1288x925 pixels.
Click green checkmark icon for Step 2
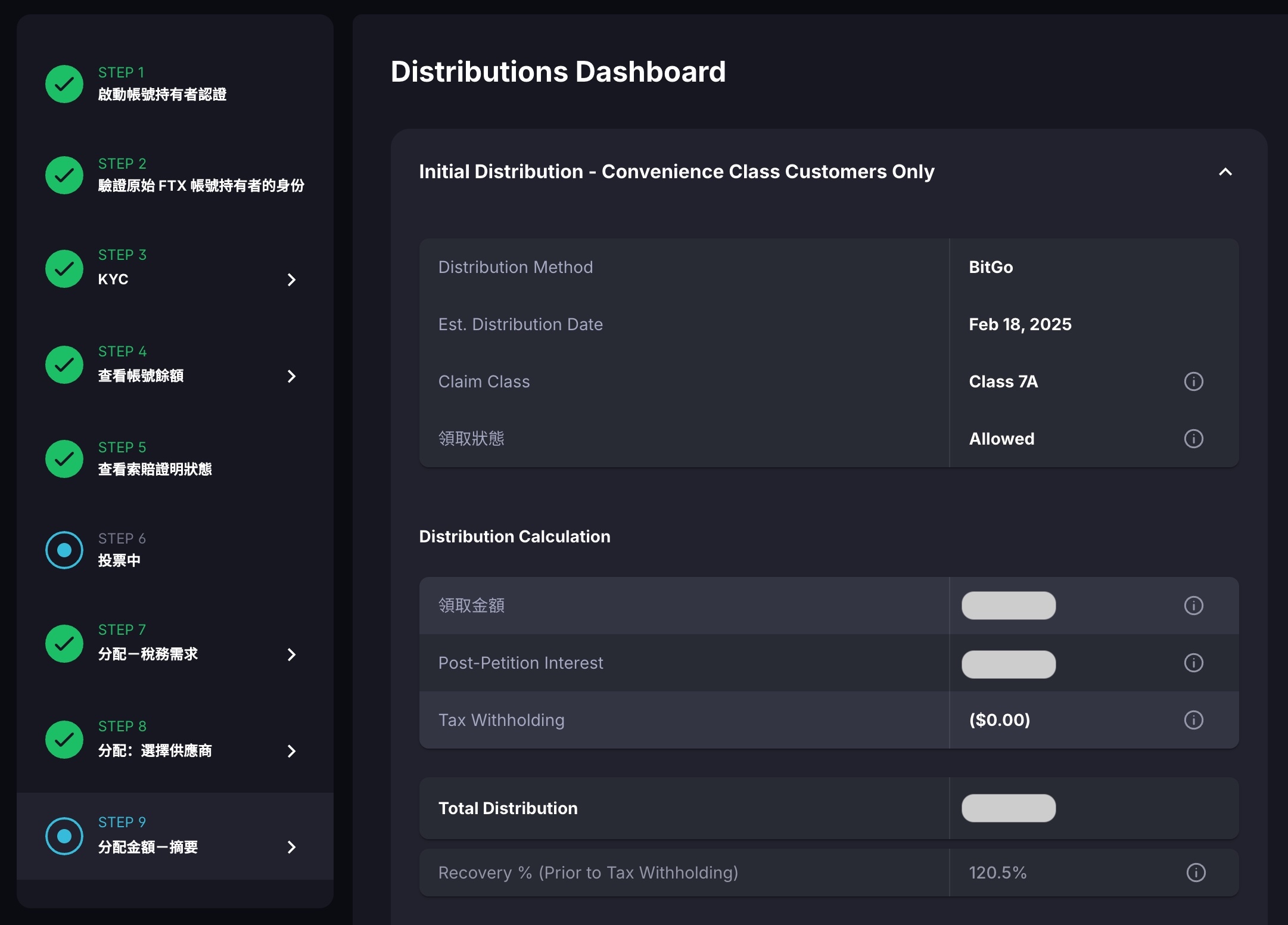[x=64, y=175]
